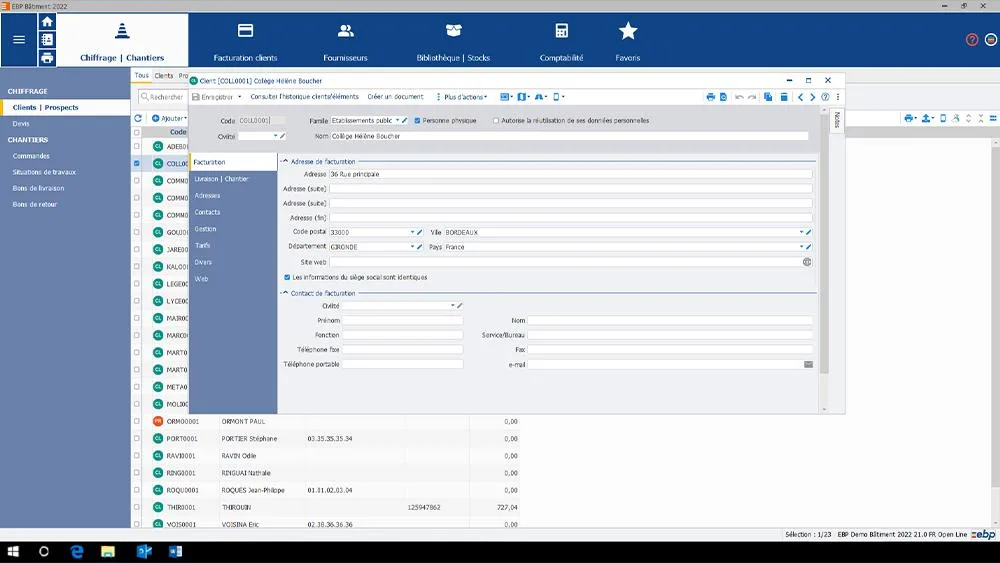Click Consulter l'historique clients/éléments
The height and width of the screenshot is (563, 1000).
coord(304,97)
